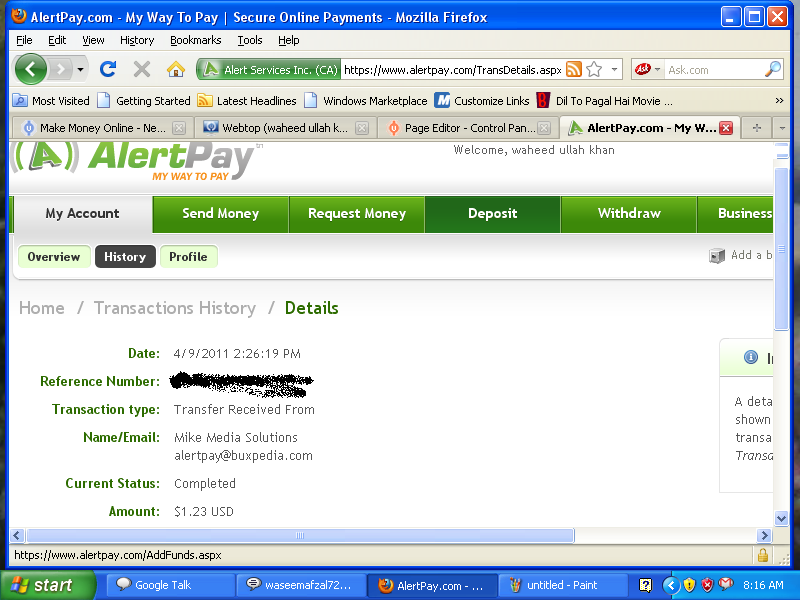Show more bookmarks with the chevron
This screenshot has width=800, height=600.
tap(779, 101)
